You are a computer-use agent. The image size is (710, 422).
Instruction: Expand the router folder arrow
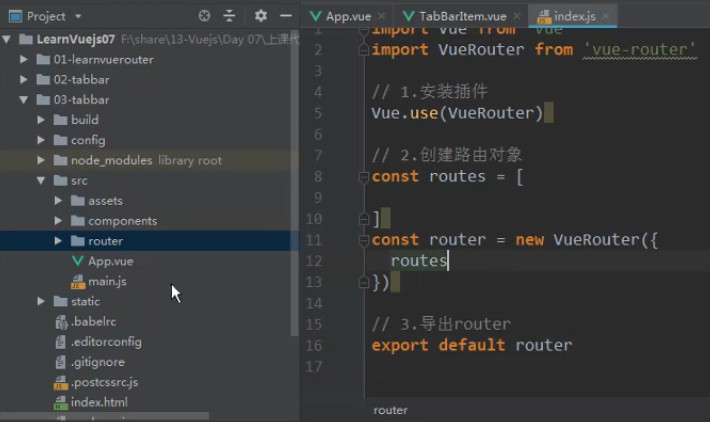point(58,240)
